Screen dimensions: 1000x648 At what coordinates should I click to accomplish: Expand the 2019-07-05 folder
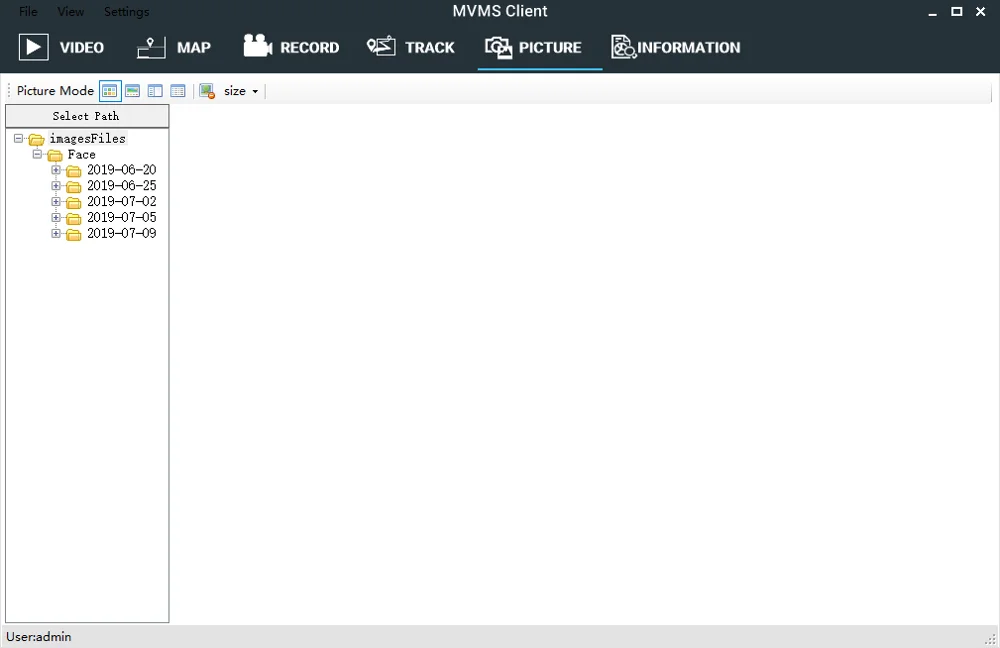click(x=56, y=217)
